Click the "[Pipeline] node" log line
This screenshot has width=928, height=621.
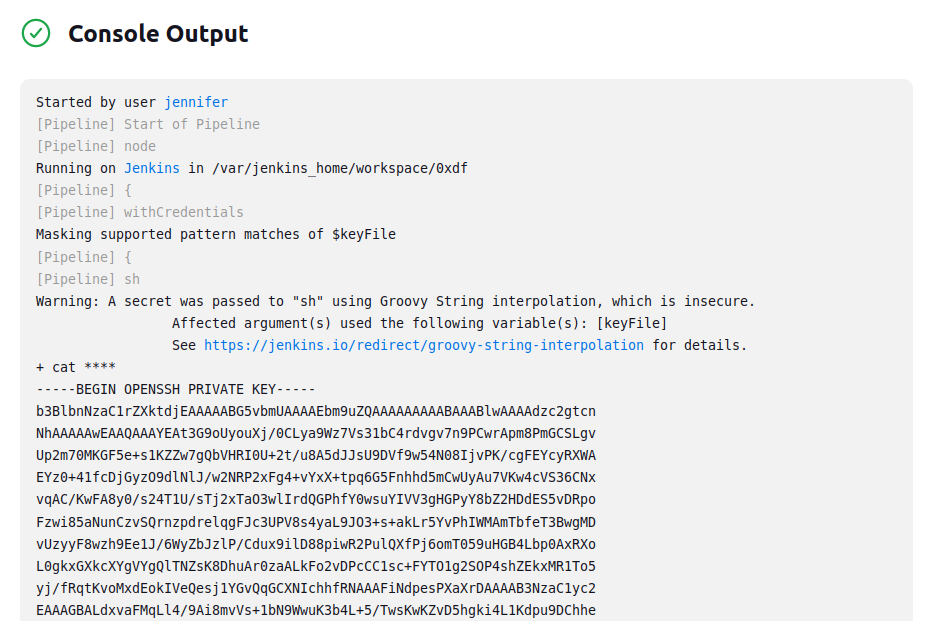96,146
